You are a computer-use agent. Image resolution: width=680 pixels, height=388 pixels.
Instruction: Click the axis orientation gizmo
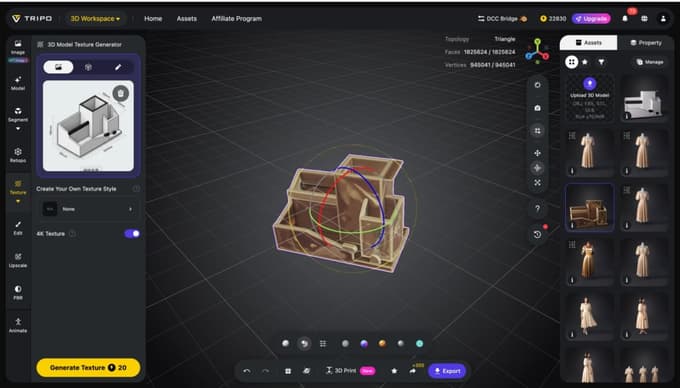tap(537, 51)
